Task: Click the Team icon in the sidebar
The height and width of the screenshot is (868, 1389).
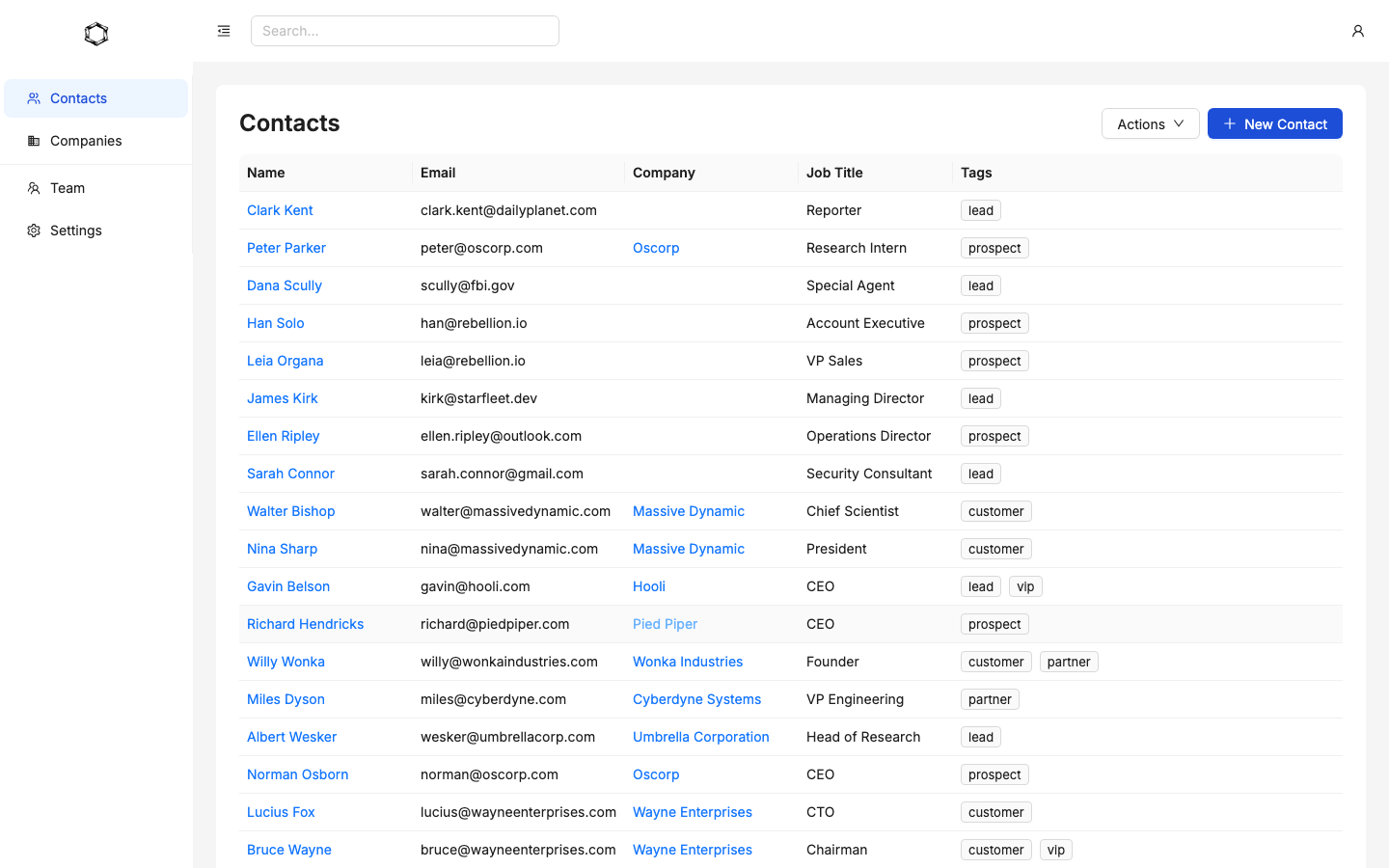Action: 34,188
